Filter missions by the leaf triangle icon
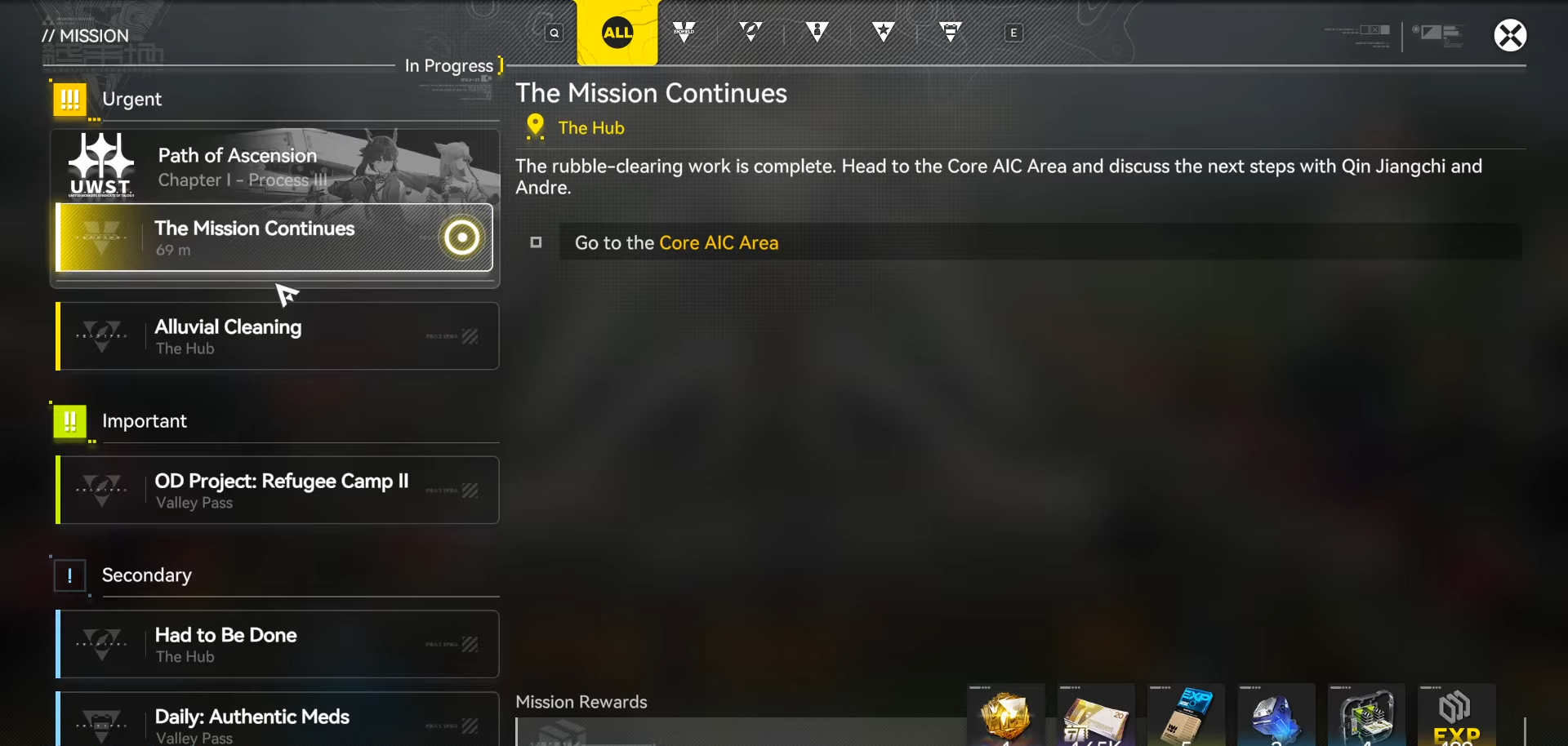1568x746 pixels. pos(751,33)
